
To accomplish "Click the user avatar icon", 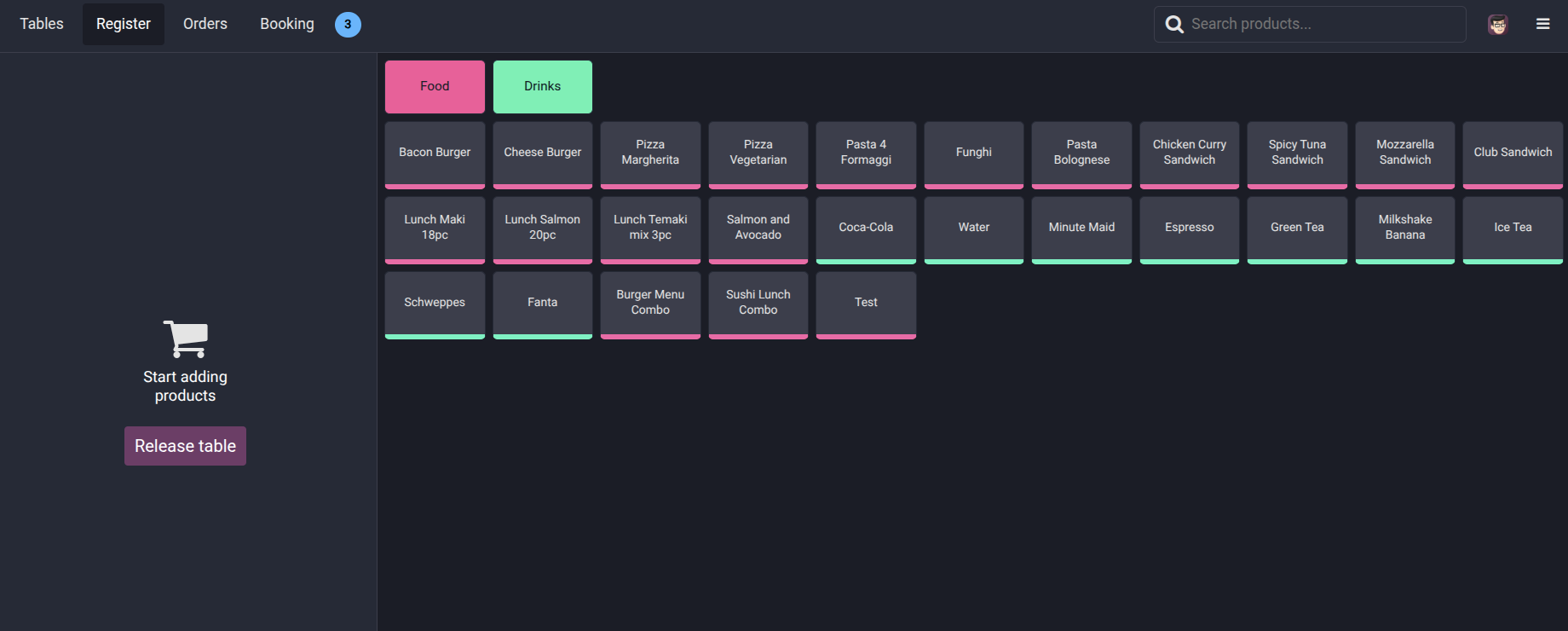I will (1497, 25).
